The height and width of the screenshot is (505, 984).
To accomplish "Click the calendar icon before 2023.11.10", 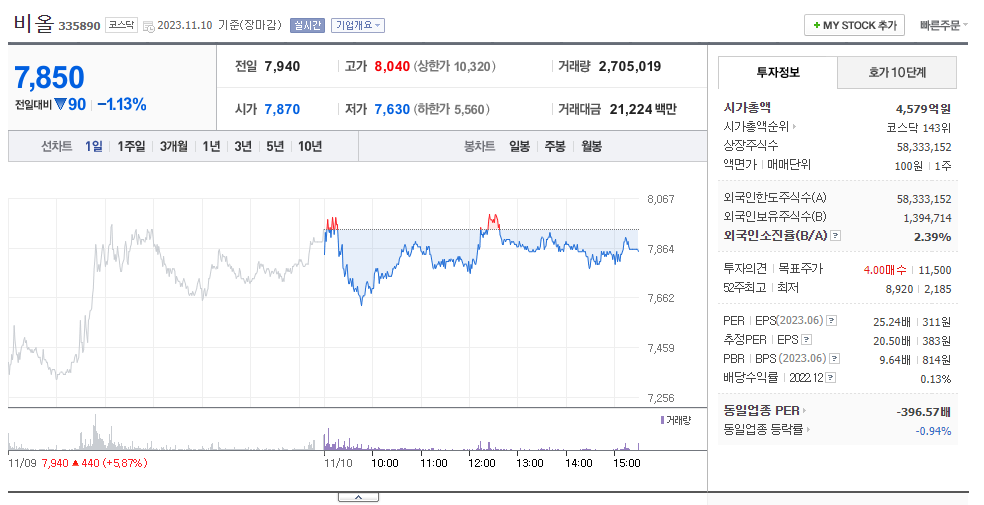I will [148, 26].
